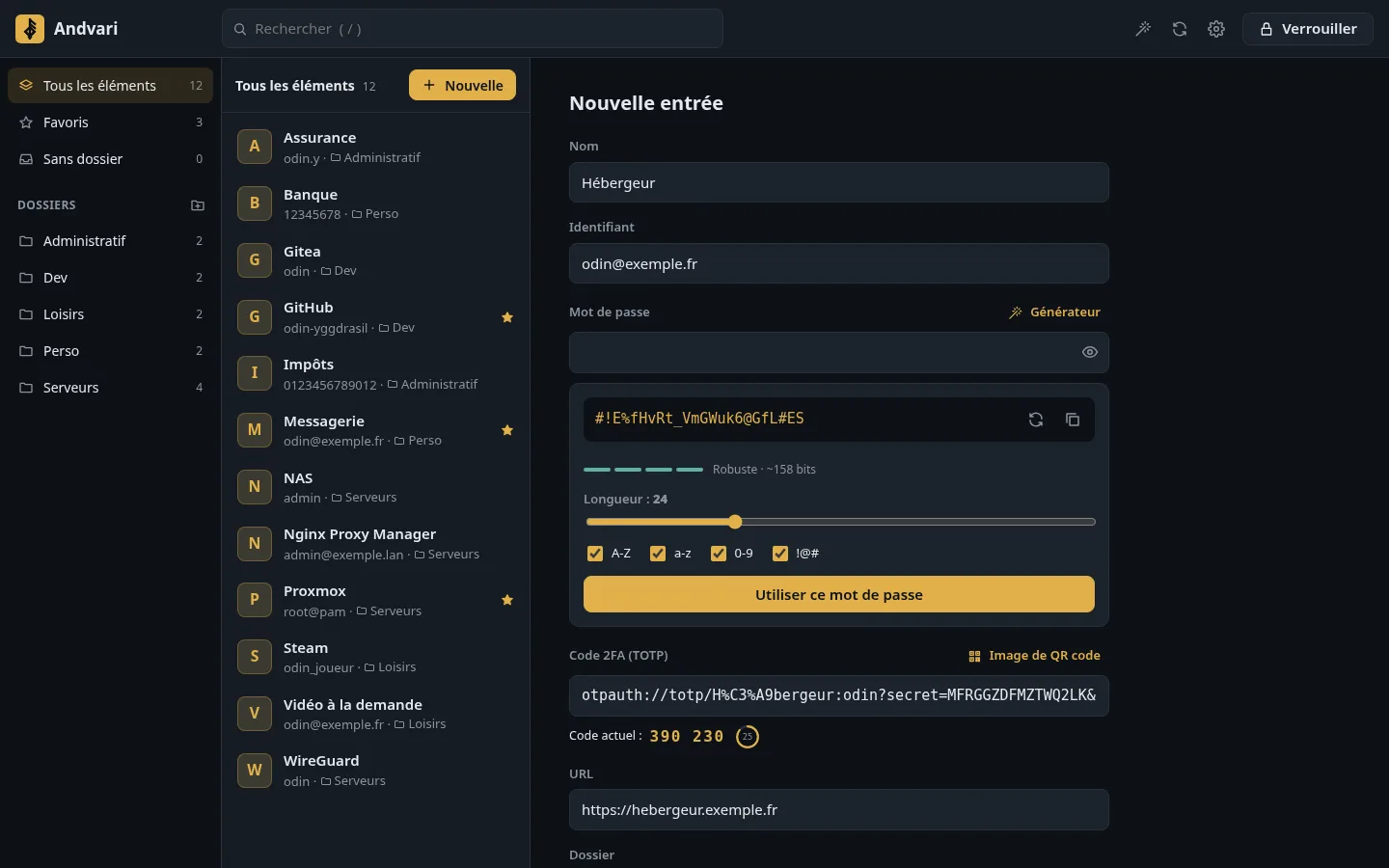Open the Loisirs folder

pos(110,314)
